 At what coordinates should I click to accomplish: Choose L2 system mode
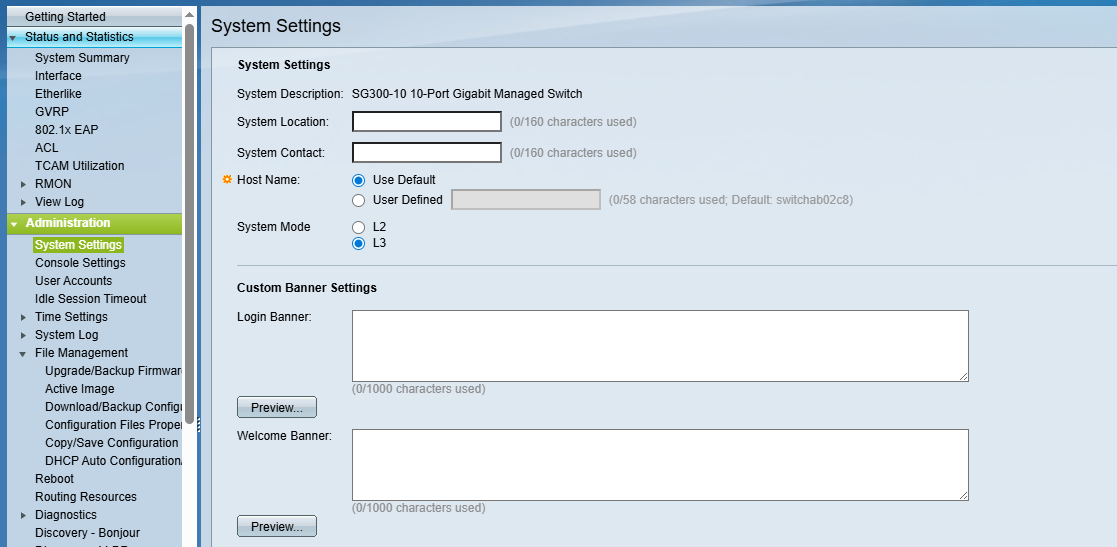(x=358, y=227)
